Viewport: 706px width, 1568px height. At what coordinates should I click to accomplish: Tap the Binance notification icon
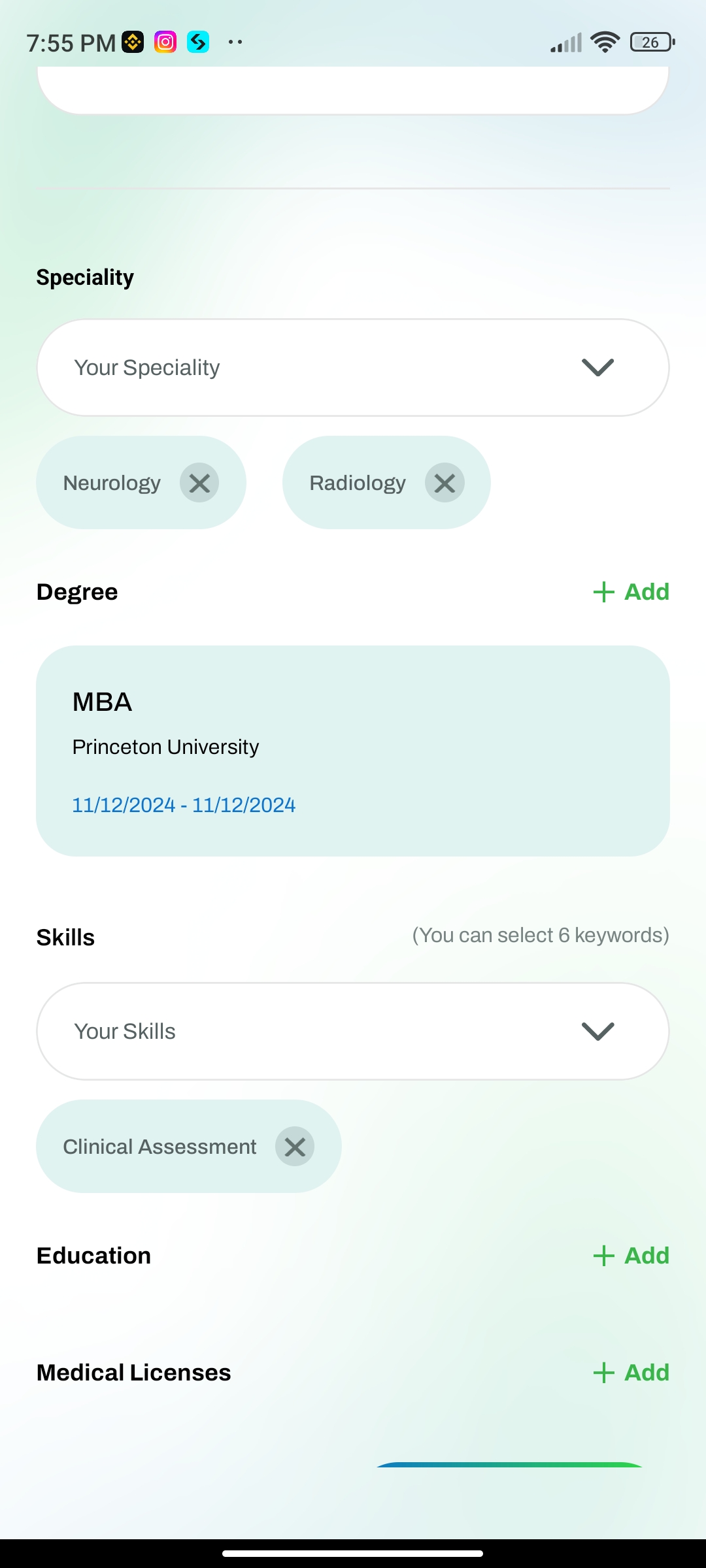coord(133,42)
